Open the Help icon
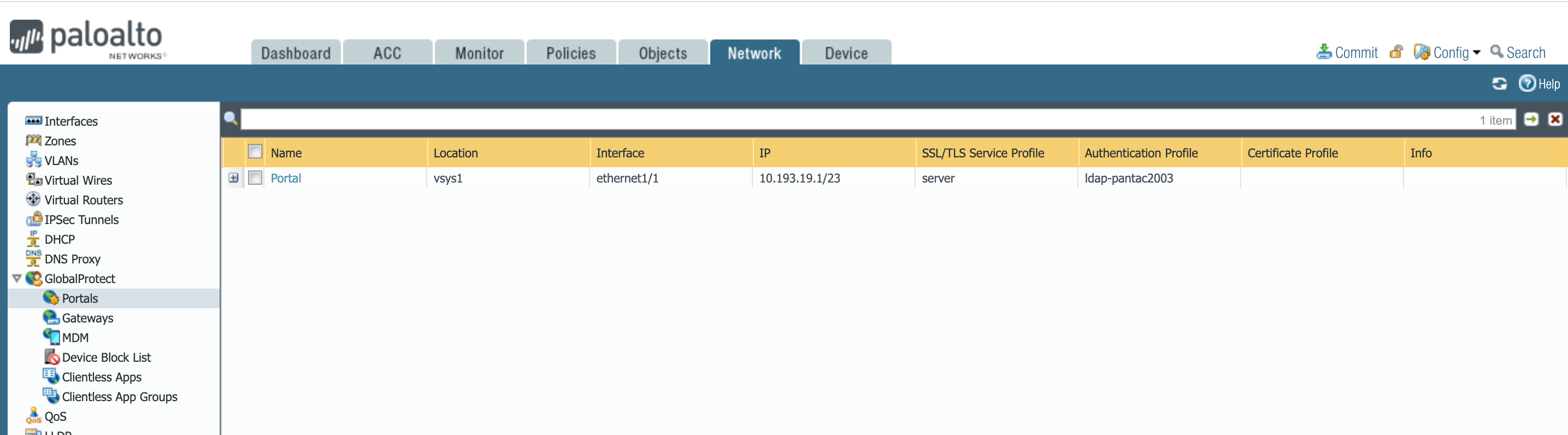Image resolution: width=1568 pixels, height=435 pixels. [x=1526, y=84]
